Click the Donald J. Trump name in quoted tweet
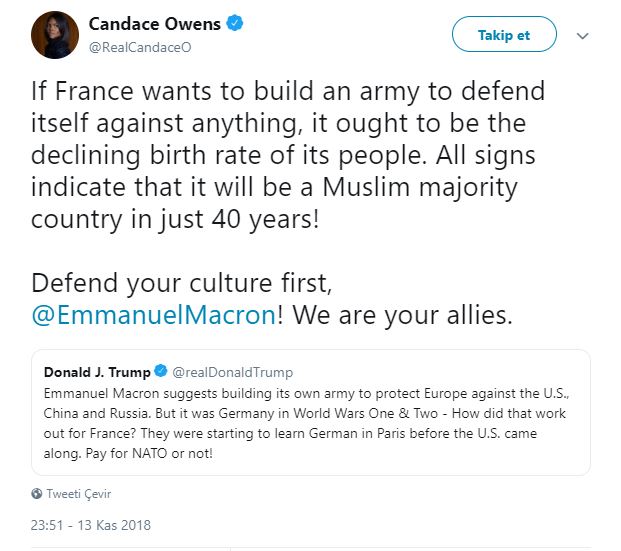Screen dimensions: 621x551 [x=97, y=372]
